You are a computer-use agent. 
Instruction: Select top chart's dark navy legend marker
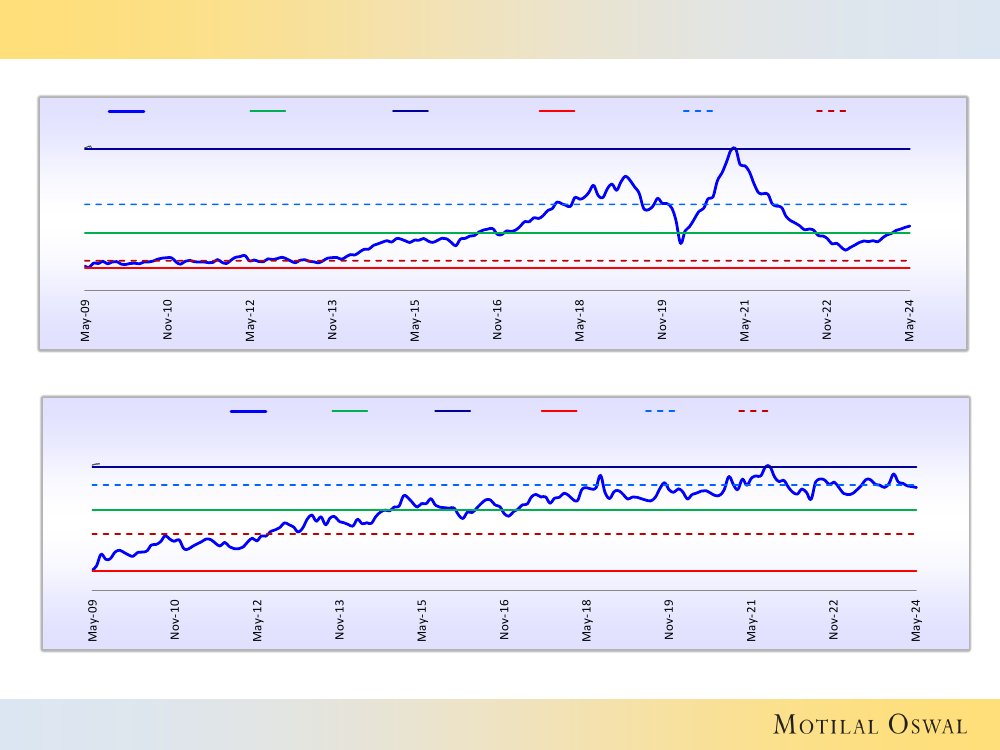point(410,111)
